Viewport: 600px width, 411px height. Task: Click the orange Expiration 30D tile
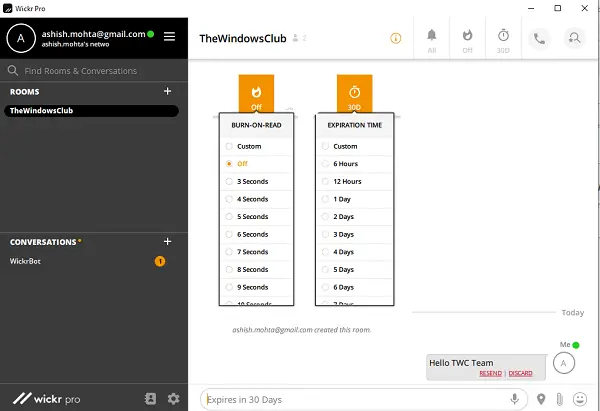[x=354, y=93]
